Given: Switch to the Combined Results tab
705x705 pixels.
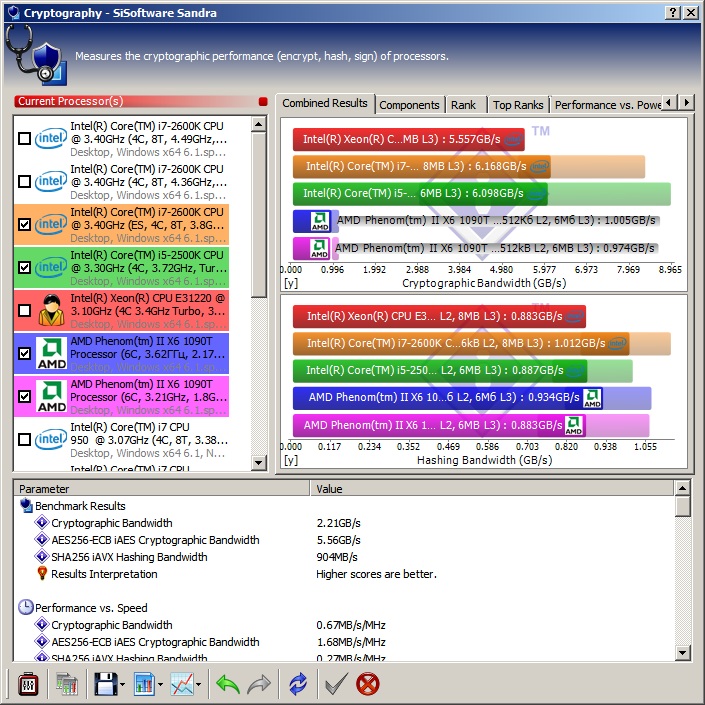Looking at the screenshot, I should click(x=325, y=103).
